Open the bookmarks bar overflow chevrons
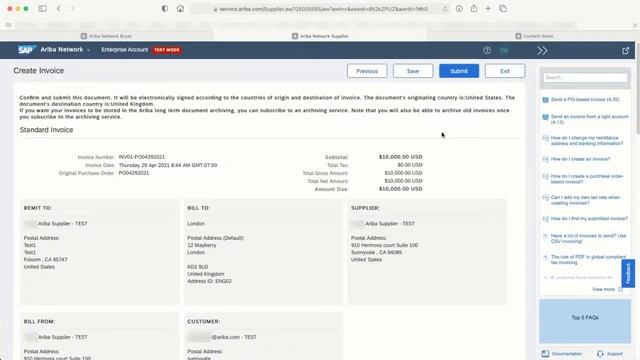Screen dimensions: 640x360 coord(635,25)
